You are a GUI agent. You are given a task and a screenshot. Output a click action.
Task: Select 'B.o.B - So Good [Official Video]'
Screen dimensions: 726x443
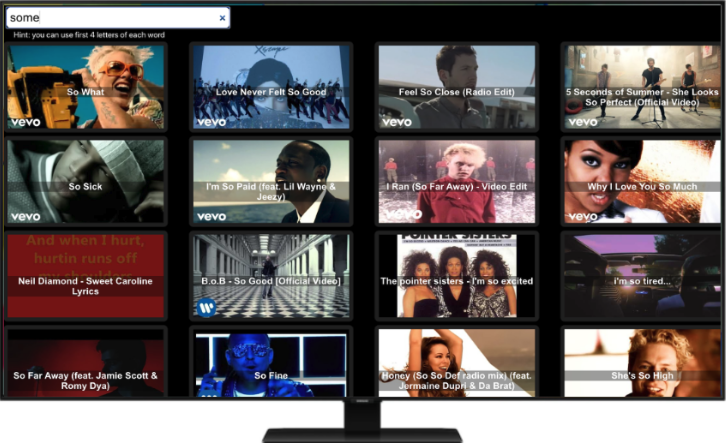[x=271, y=276]
